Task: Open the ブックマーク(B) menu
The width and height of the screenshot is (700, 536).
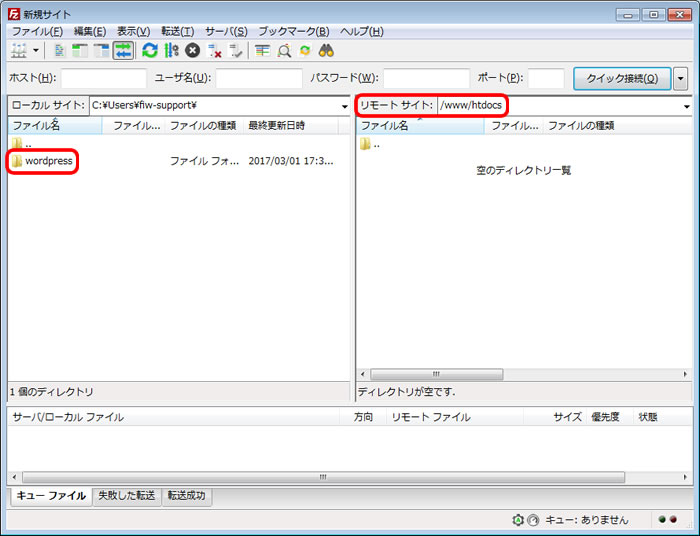Action: tap(294, 32)
